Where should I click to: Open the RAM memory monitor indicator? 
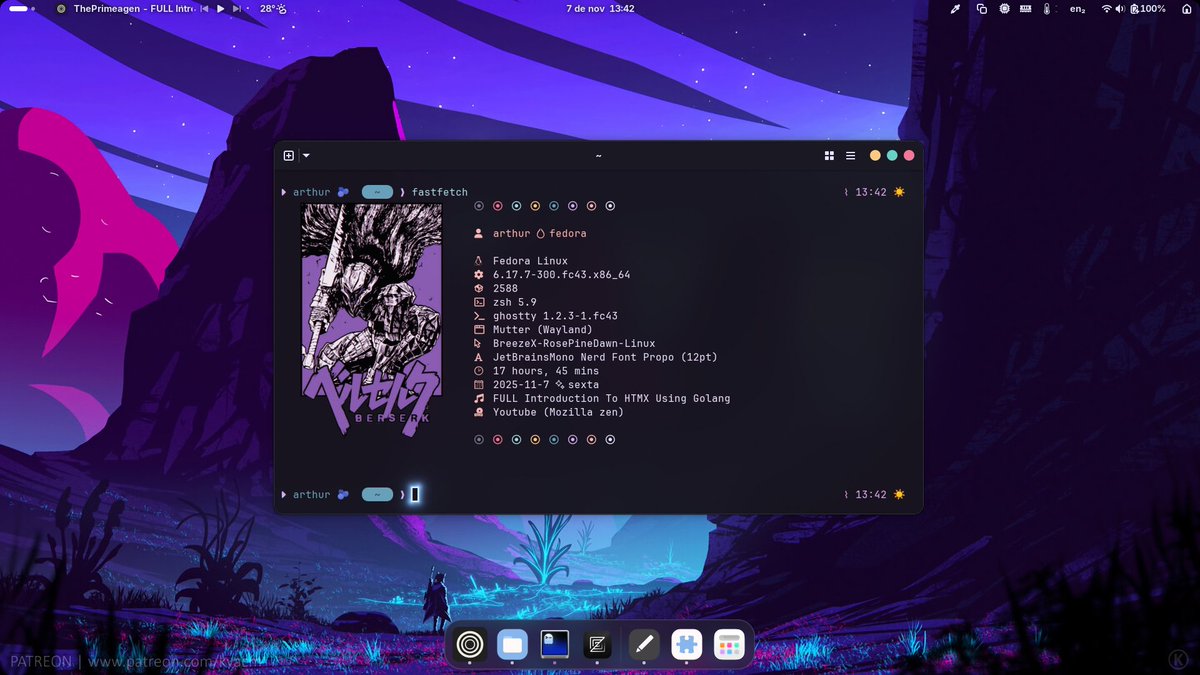click(x=1026, y=8)
